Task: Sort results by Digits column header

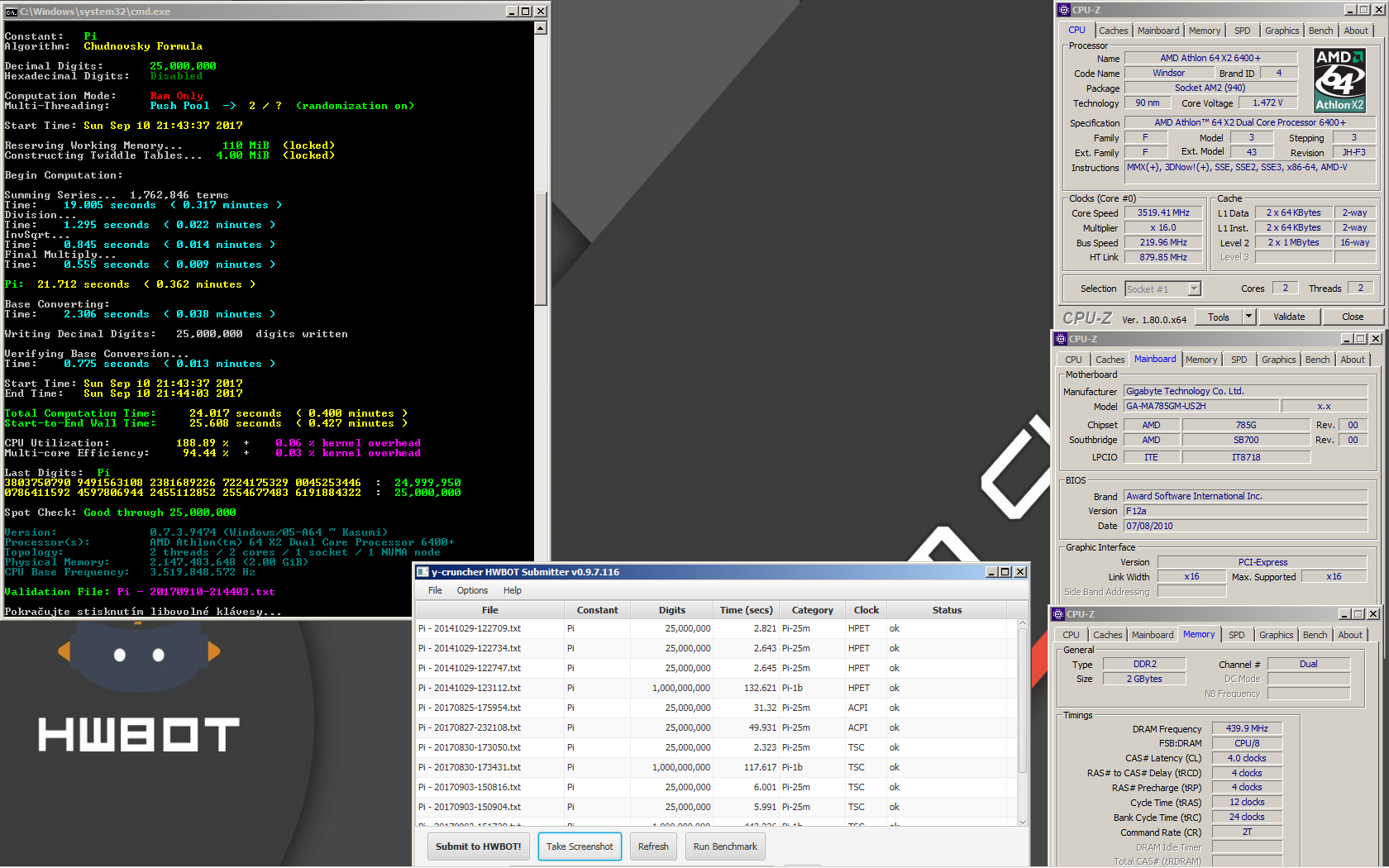Action: point(672,610)
